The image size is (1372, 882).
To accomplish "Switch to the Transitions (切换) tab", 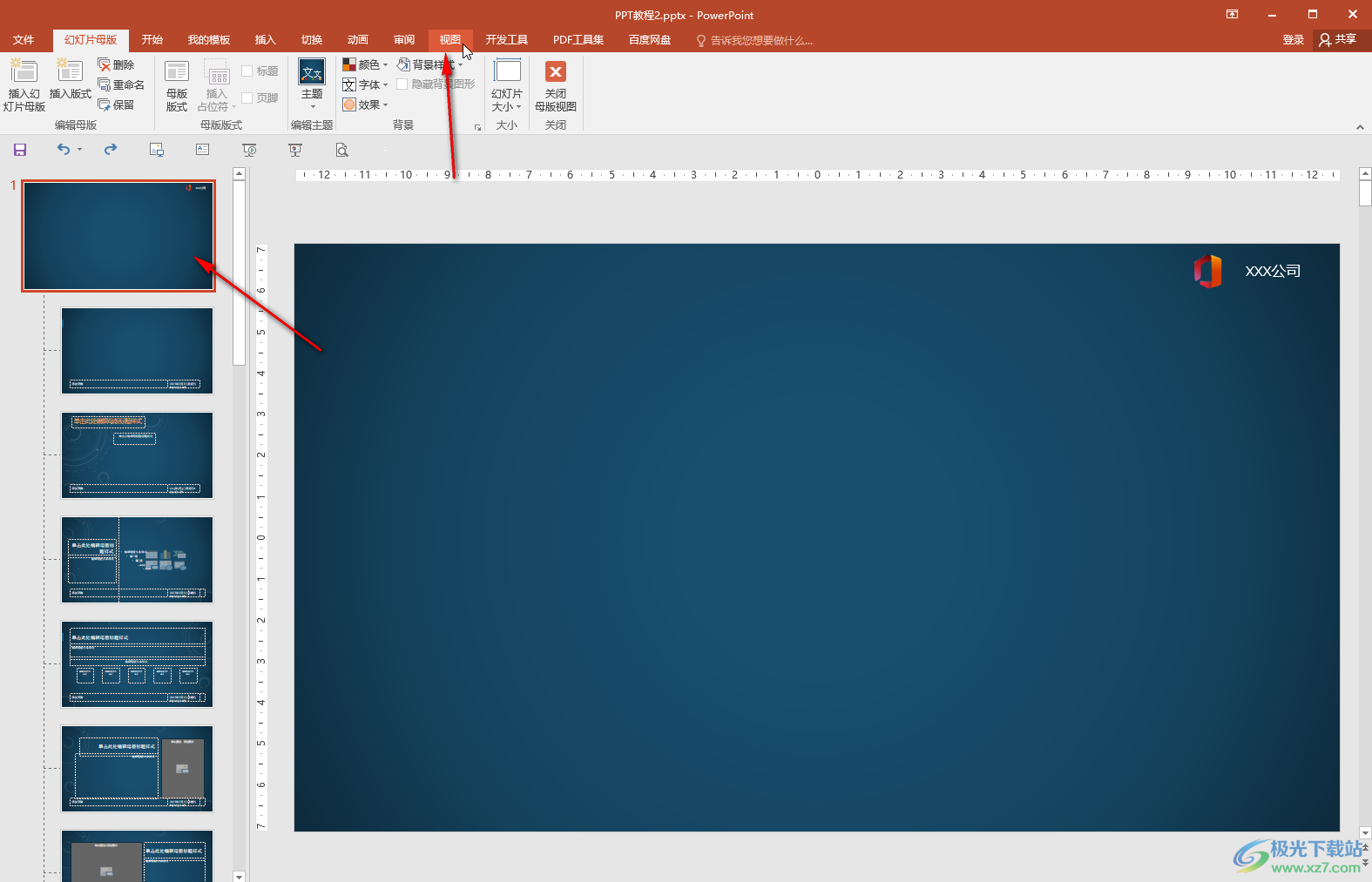I will [312, 40].
